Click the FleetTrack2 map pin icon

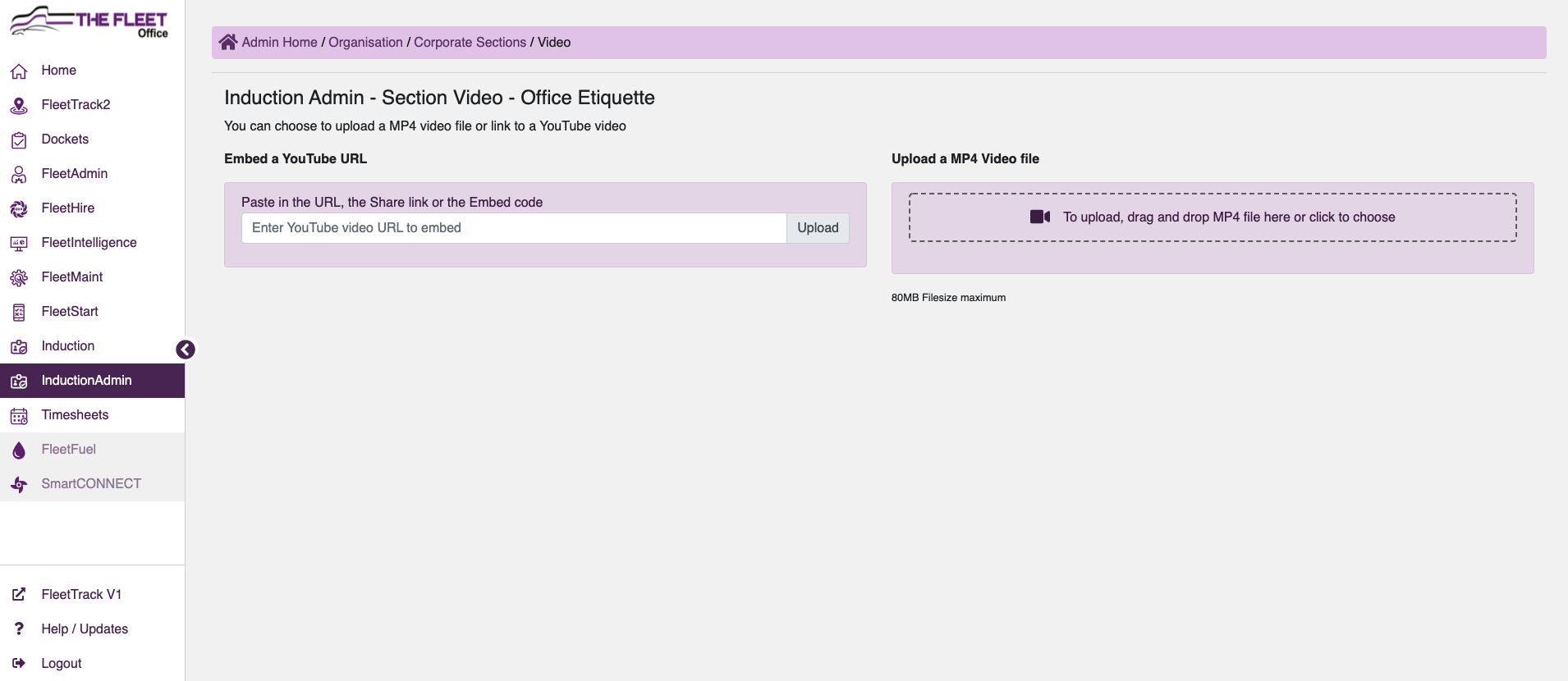pyautogui.click(x=19, y=106)
